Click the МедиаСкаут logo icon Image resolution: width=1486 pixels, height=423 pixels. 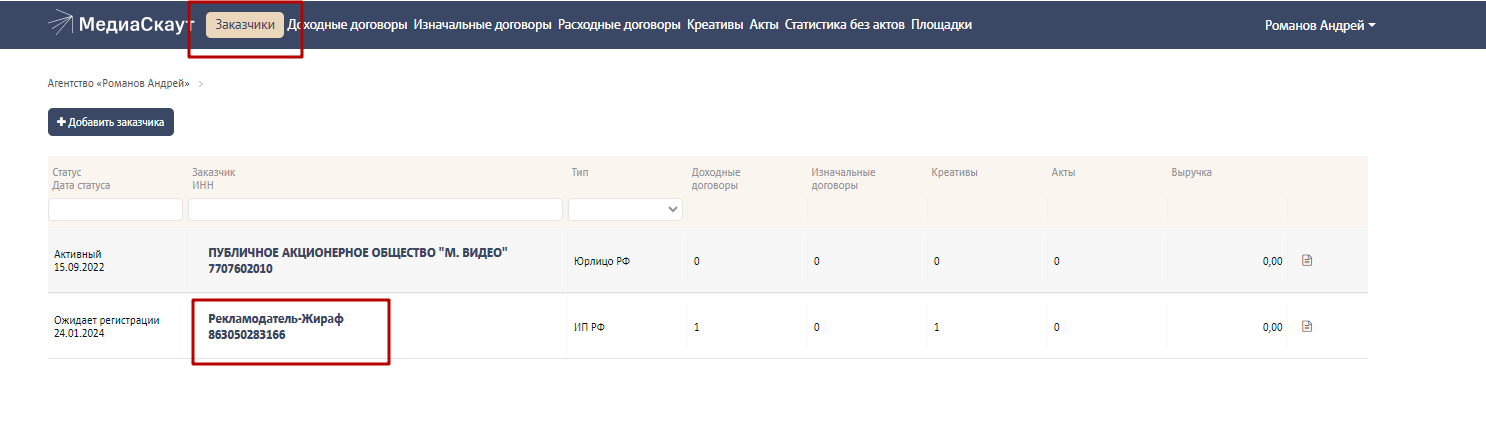pyautogui.click(x=61, y=24)
